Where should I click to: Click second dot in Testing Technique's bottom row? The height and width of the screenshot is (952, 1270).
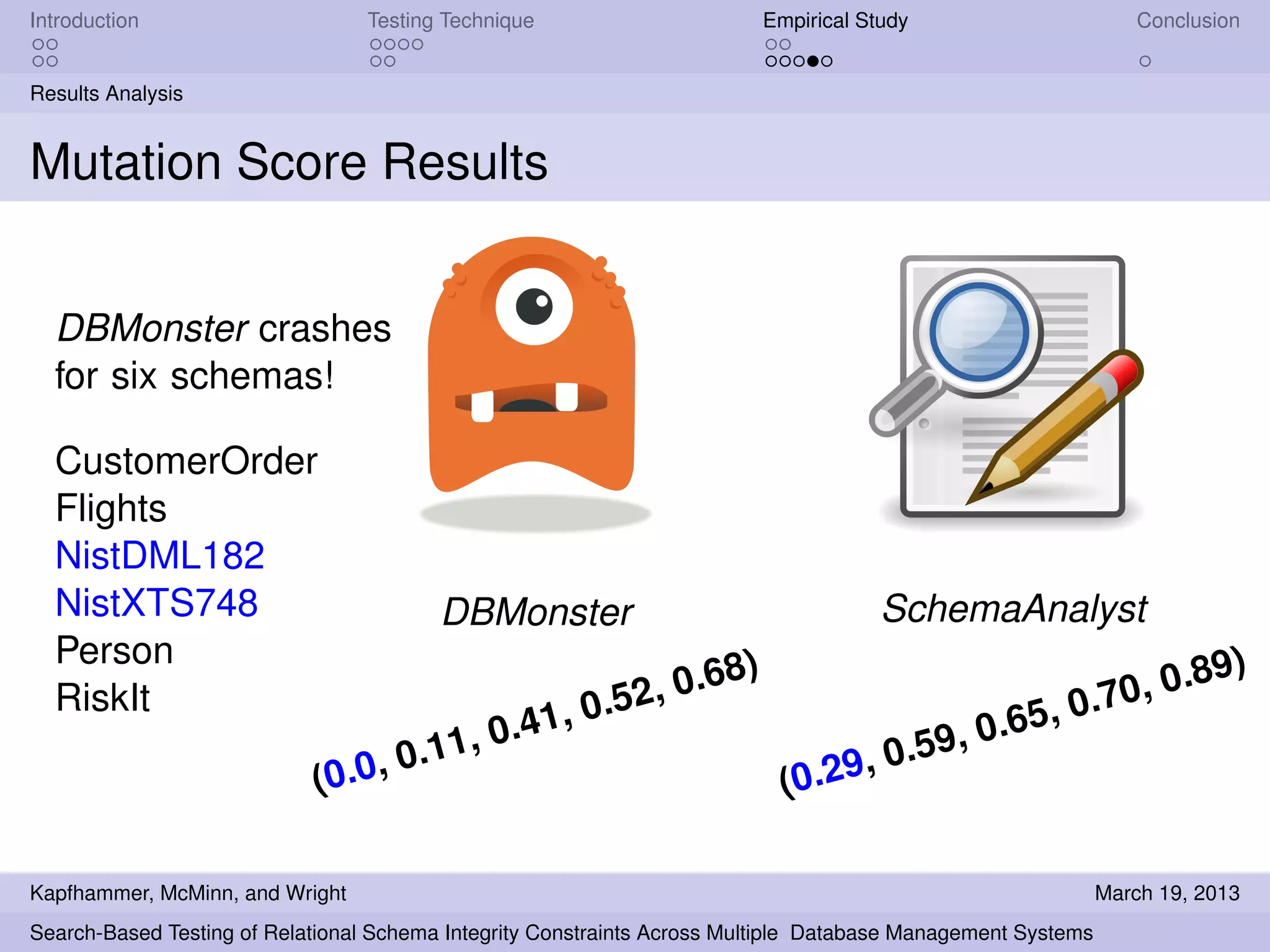(389, 61)
